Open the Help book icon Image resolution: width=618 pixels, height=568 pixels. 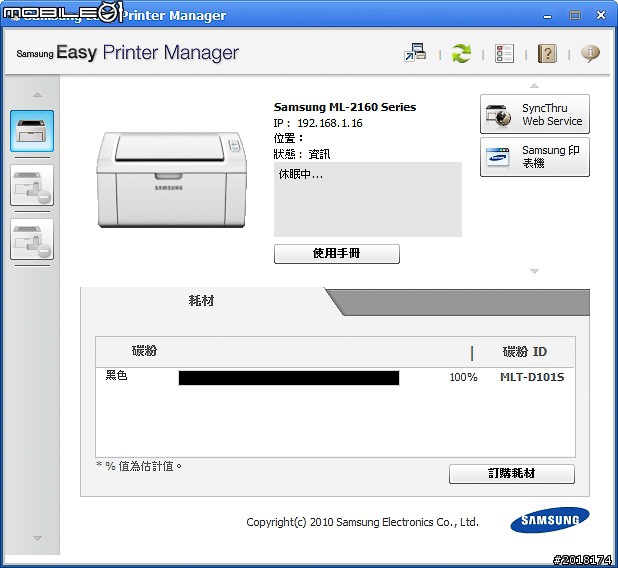[x=547, y=53]
